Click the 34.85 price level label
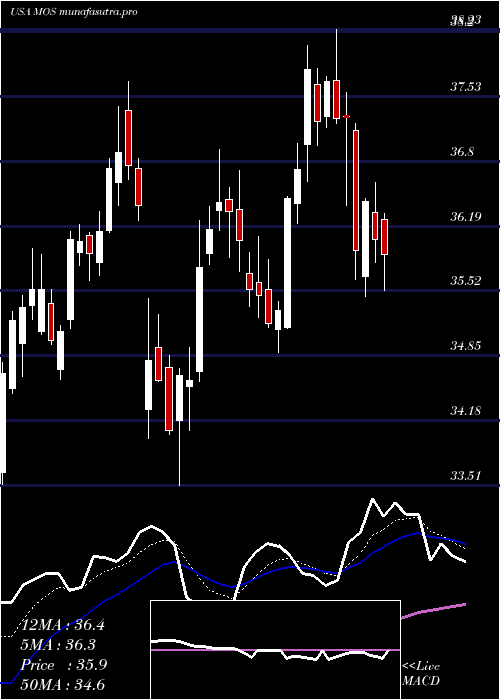The image size is (500, 700). [x=466, y=346]
